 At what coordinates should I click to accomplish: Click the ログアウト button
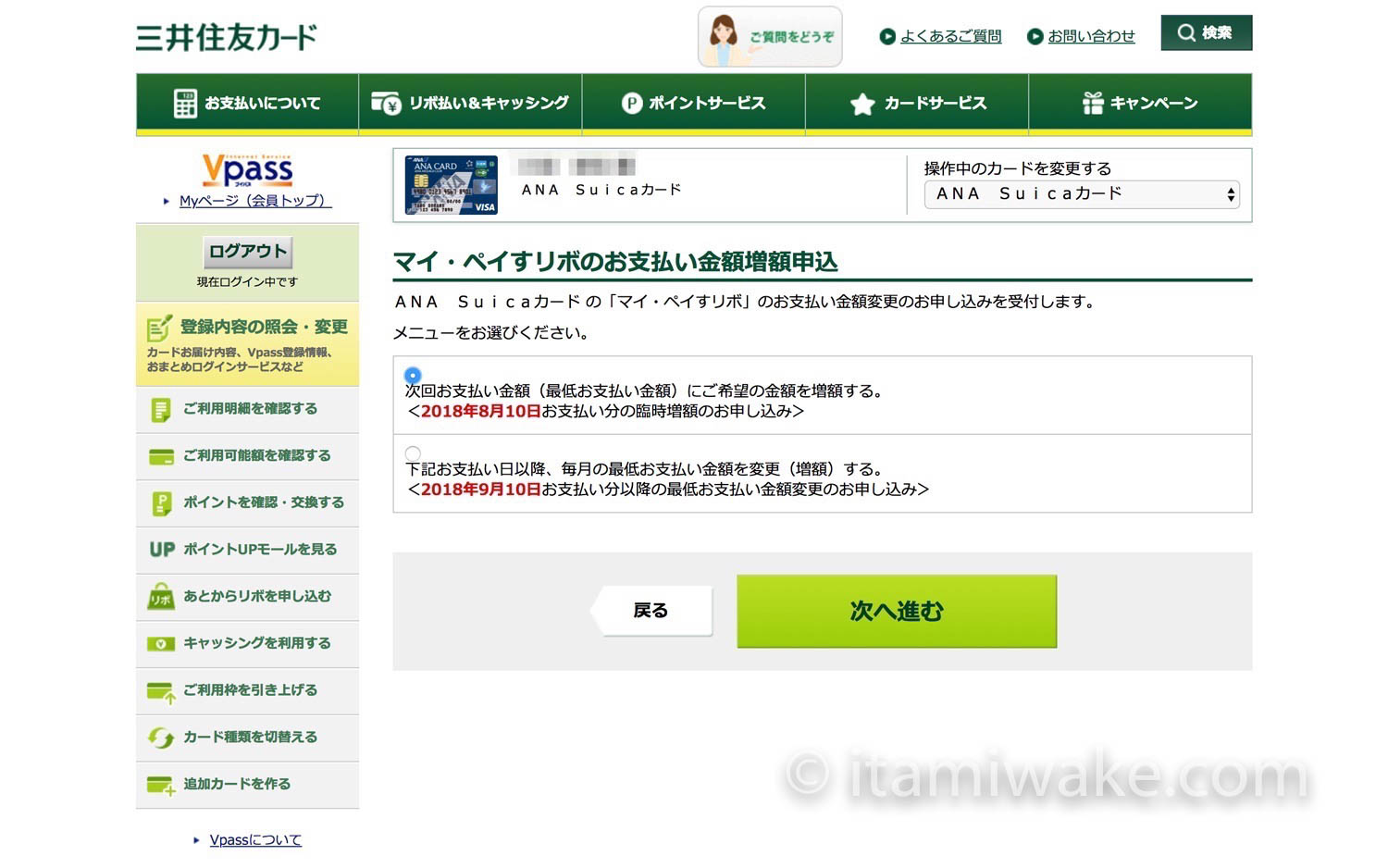pyautogui.click(x=247, y=252)
